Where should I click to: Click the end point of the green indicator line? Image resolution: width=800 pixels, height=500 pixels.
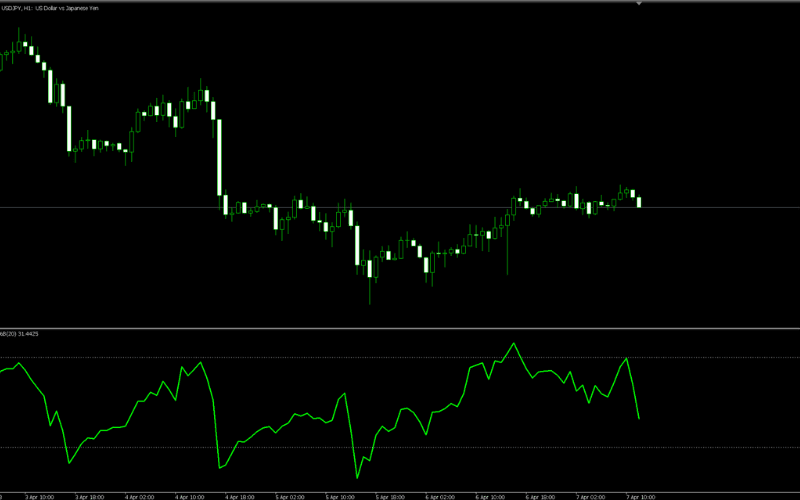click(639, 418)
